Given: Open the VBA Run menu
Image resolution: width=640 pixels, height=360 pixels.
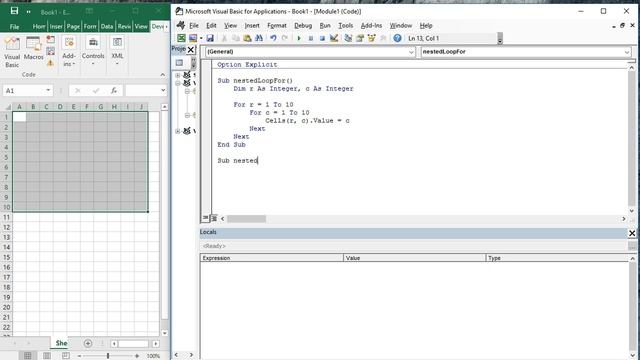Looking at the screenshot, I should (325, 25).
